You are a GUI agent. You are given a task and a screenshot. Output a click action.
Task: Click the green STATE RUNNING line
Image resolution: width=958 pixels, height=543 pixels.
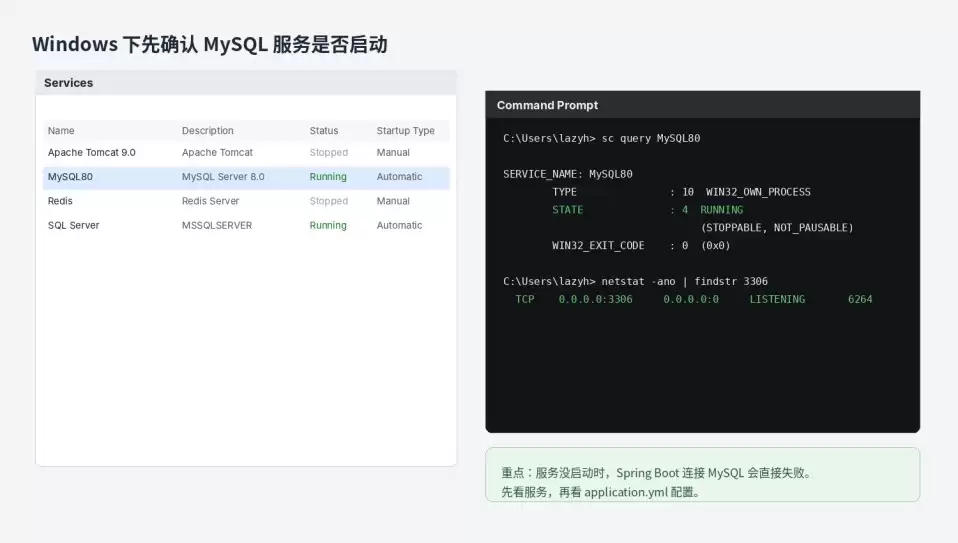pos(648,210)
